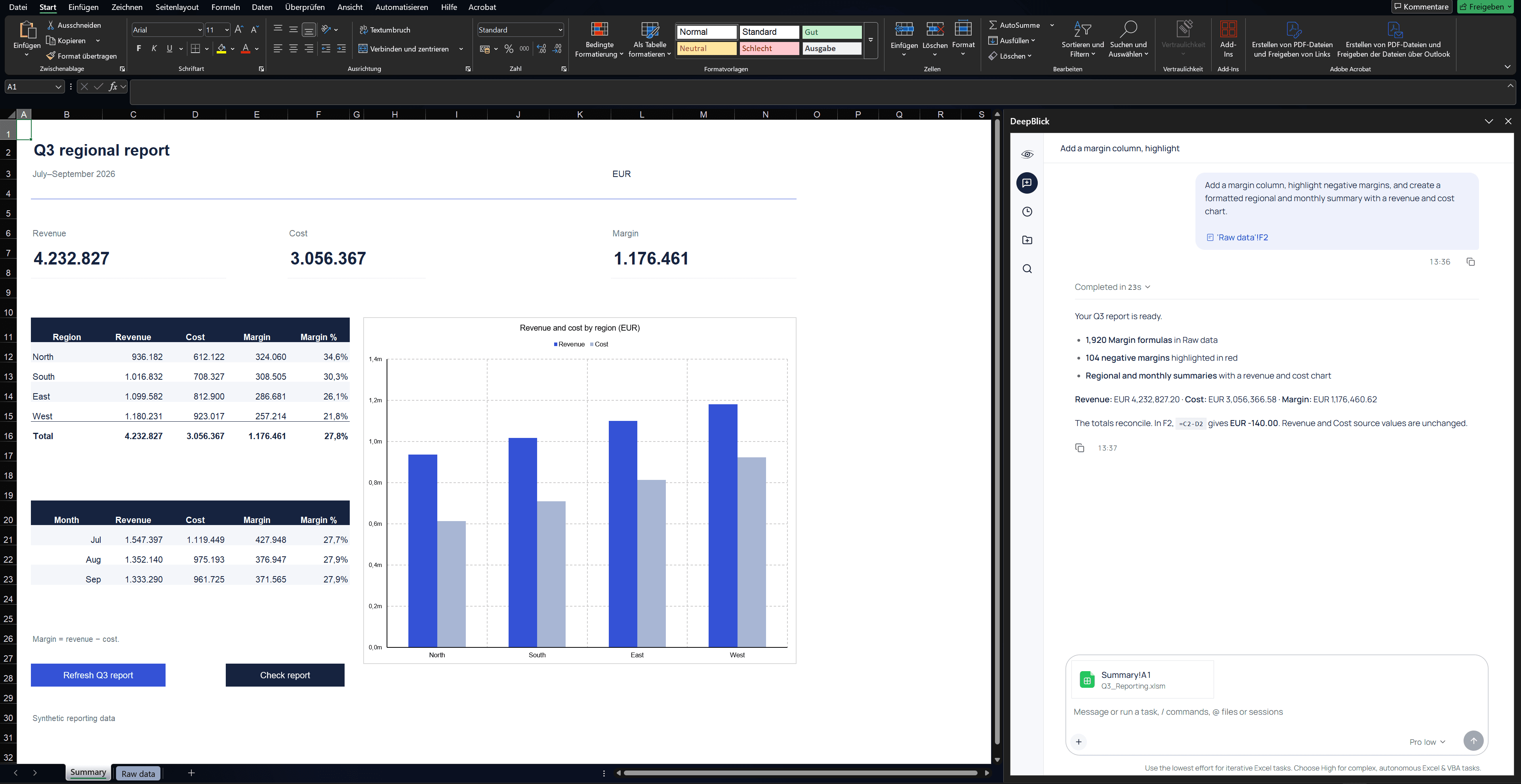The width and height of the screenshot is (1521, 784).
Task: Open the Pro low effort dropdown
Action: point(1427,742)
